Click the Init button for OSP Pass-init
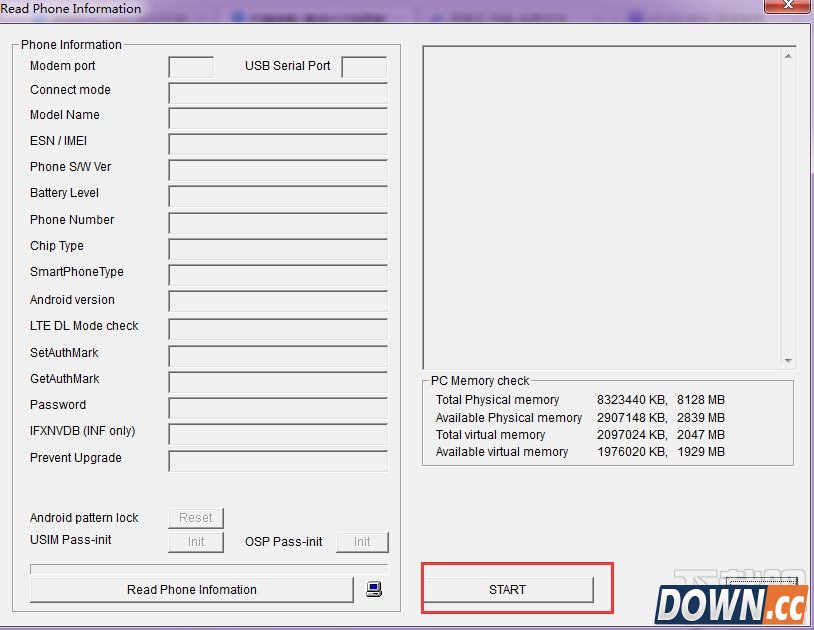The image size is (814, 630). [x=362, y=542]
